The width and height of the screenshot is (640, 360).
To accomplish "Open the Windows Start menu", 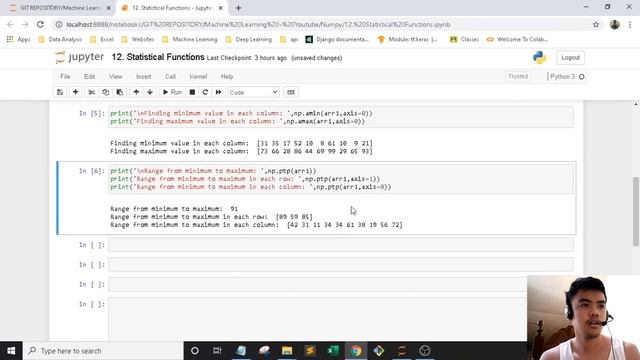I will [11, 351].
